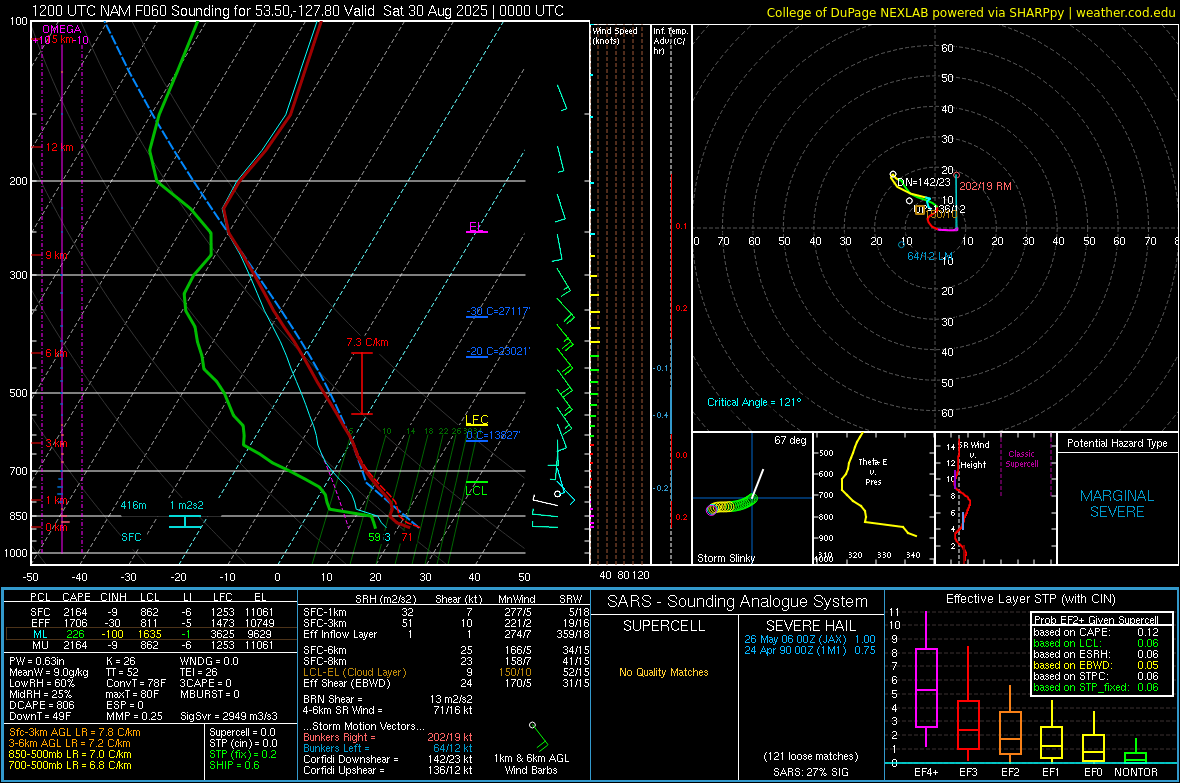
Task: Select the MU parcel row
Action: pos(151,644)
